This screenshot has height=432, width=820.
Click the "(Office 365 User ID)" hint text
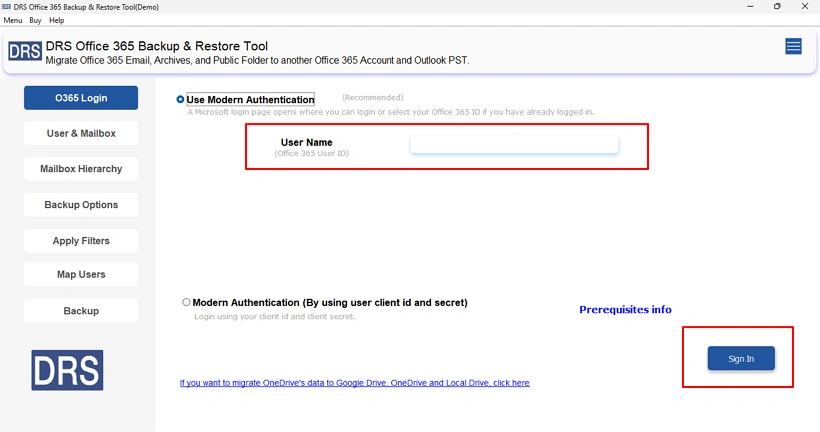pos(311,153)
